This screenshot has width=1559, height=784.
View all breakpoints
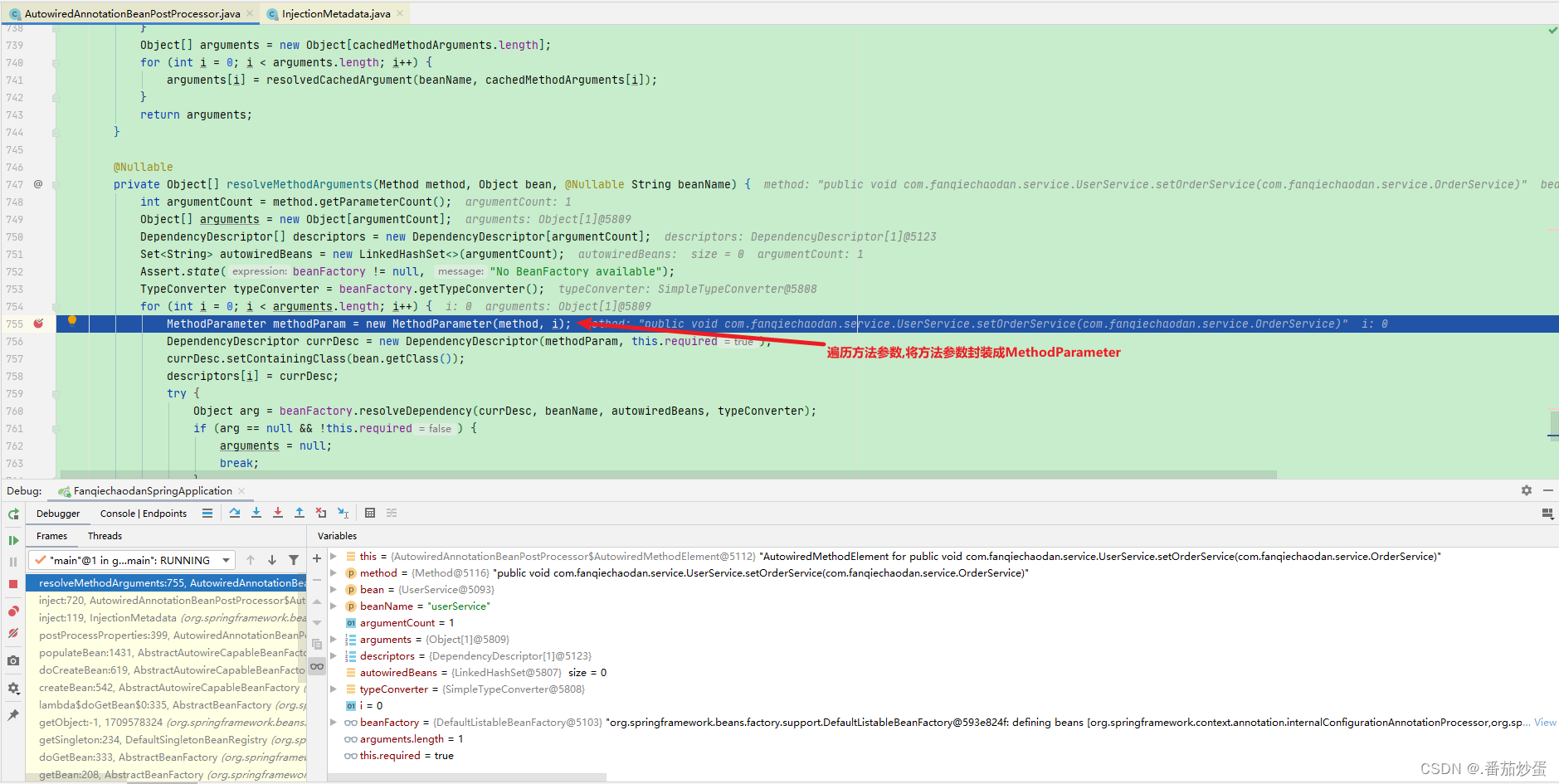click(x=13, y=611)
